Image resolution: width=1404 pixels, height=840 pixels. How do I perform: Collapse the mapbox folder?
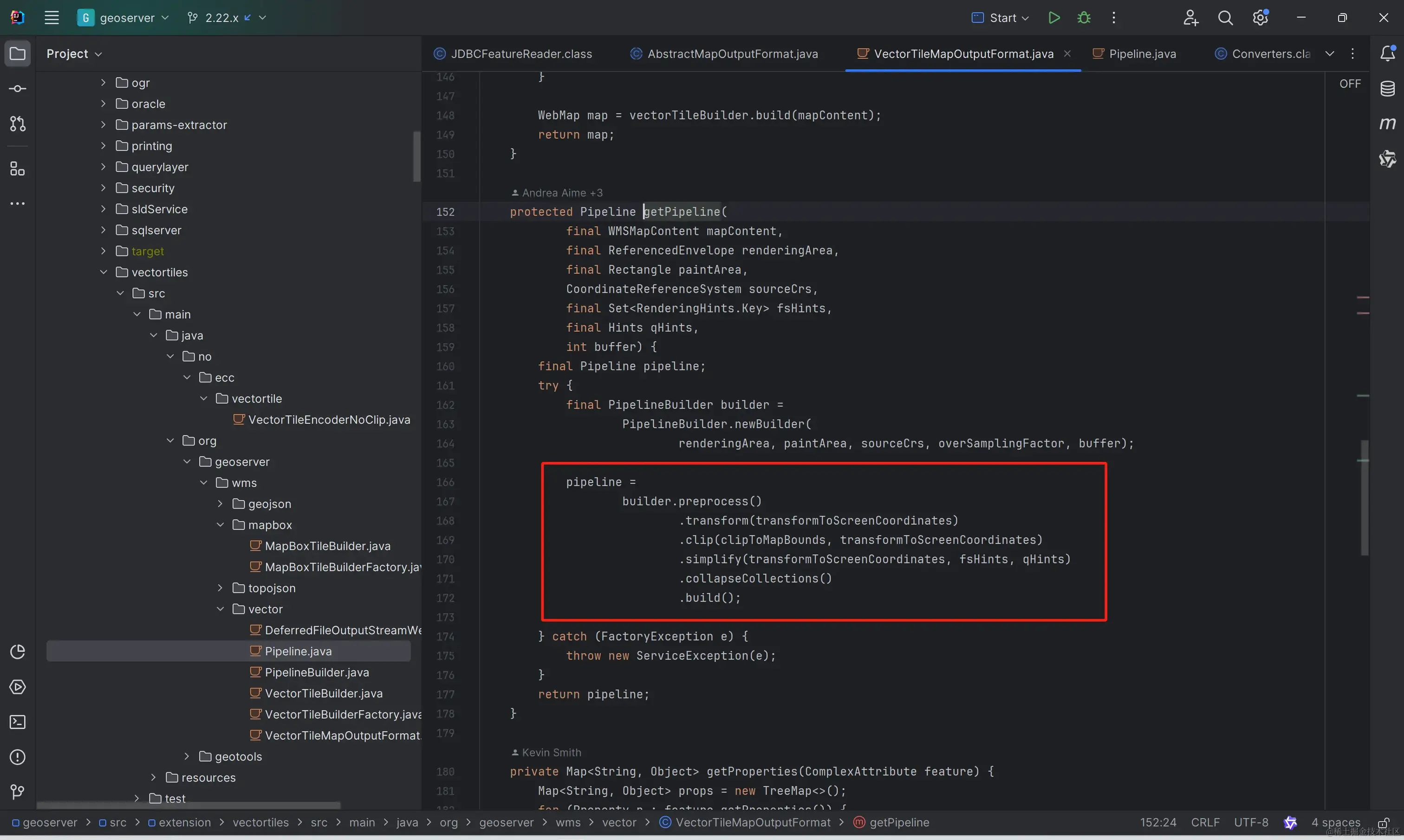[x=220, y=525]
